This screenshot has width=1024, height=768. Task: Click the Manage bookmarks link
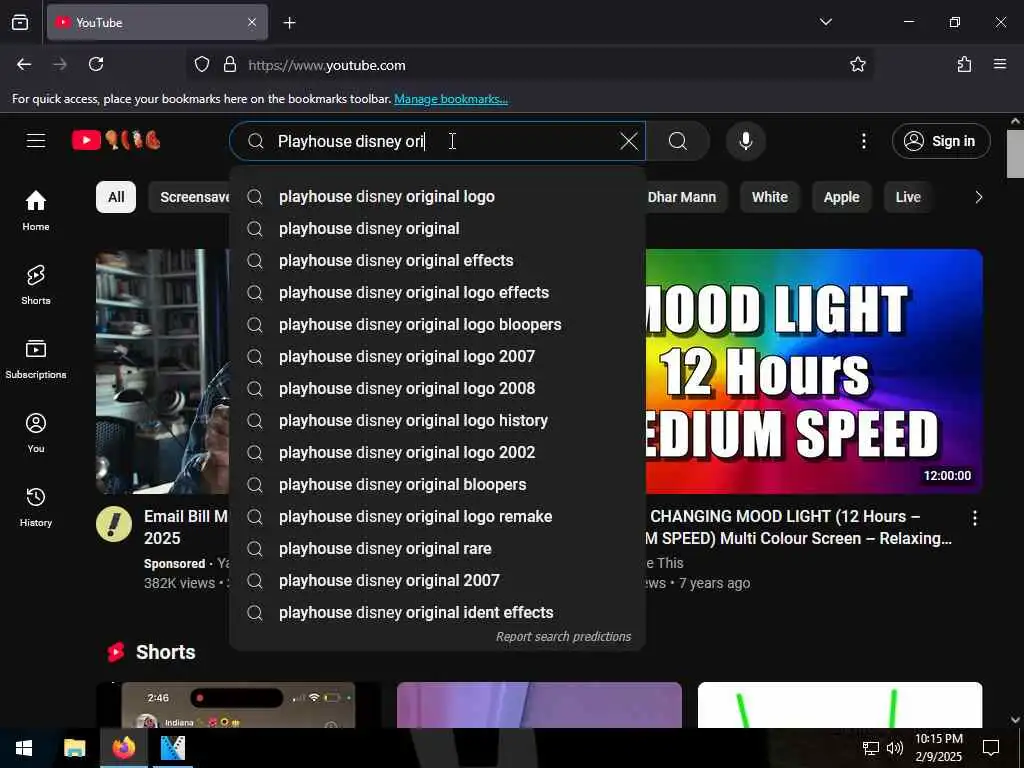[451, 99]
